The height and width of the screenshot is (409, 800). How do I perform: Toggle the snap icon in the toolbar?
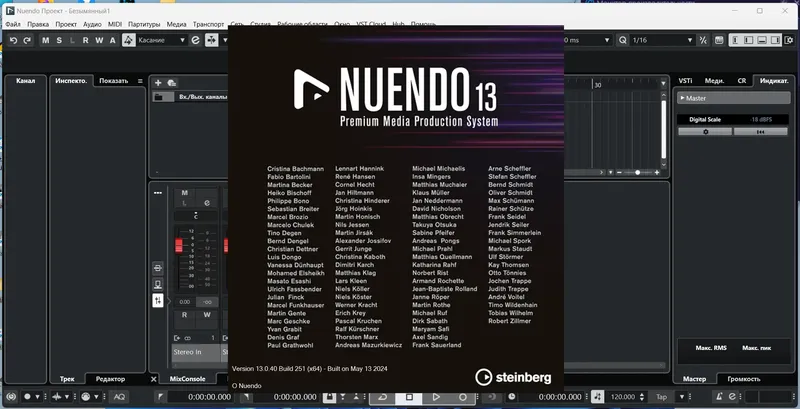[x=211, y=40]
